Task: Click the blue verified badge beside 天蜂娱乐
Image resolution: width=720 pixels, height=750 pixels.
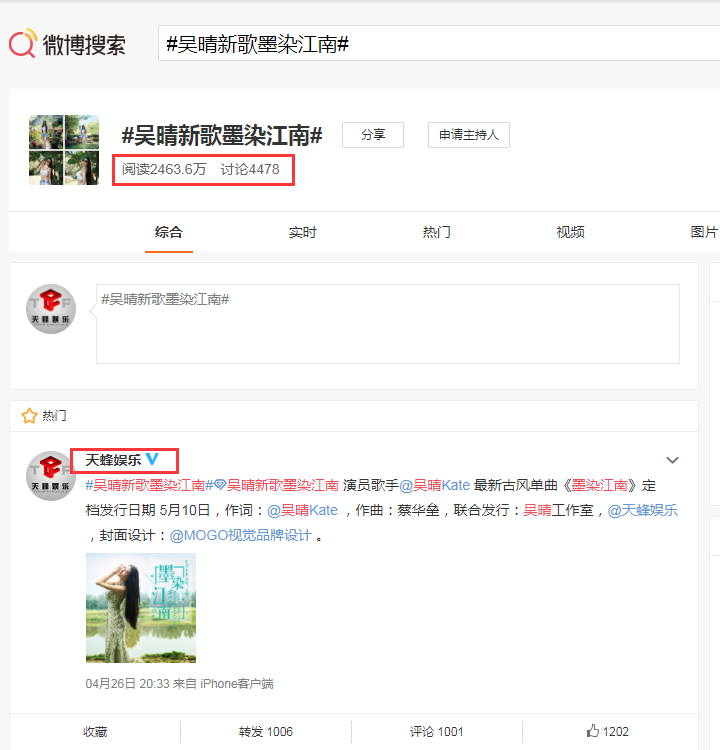Action: coord(153,460)
